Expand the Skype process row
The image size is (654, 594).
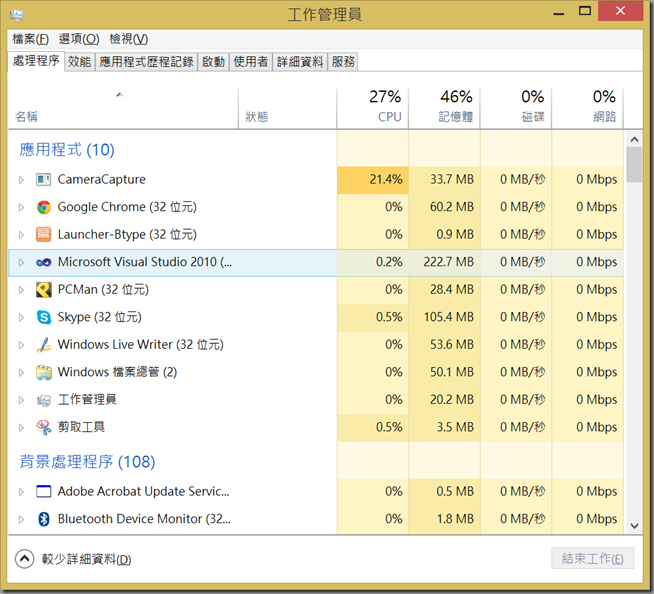[21, 318]
